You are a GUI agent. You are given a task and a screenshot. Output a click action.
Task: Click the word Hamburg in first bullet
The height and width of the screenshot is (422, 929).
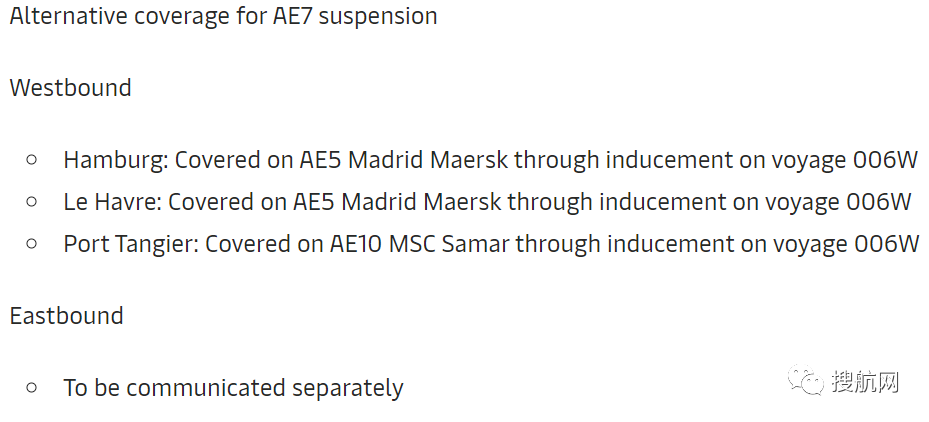point(116,160)
